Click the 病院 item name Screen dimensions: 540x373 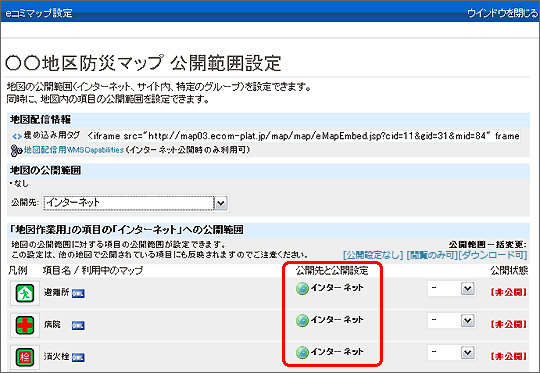tap(52, 324)
